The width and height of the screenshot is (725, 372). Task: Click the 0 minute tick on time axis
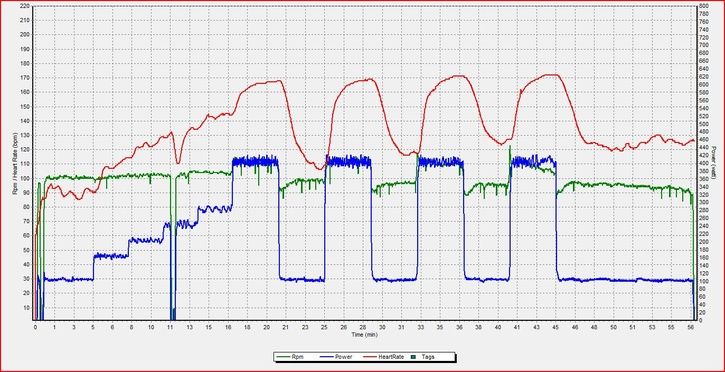click(35, 327)
